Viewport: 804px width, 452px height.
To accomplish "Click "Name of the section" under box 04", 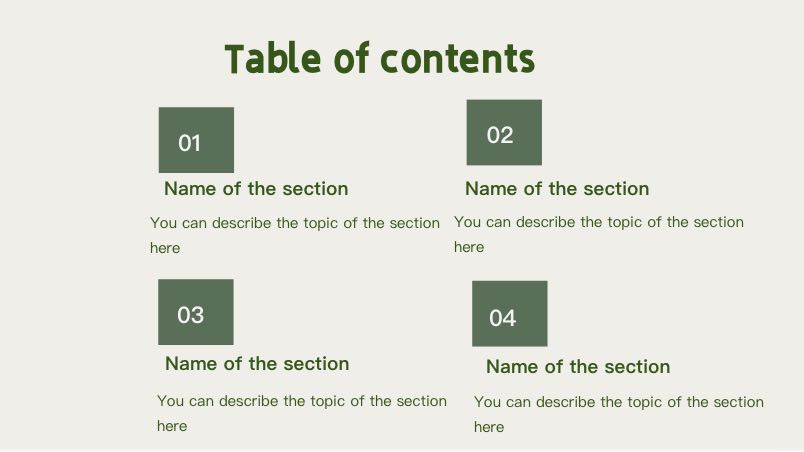I will [578, 367].
